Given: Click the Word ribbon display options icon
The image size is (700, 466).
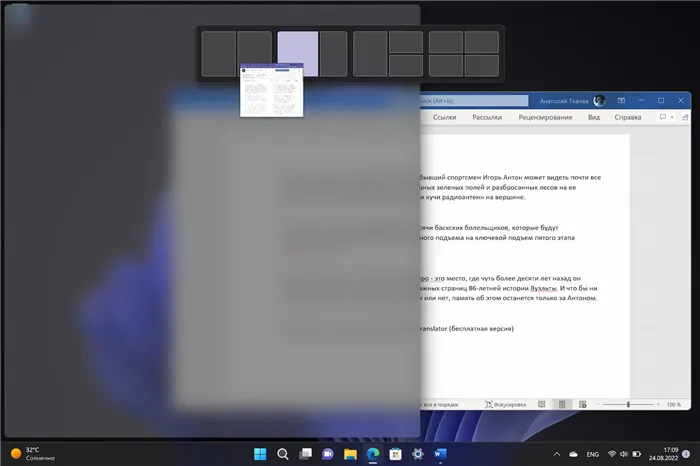Looking at the screenshot, I should coord(620,101).
